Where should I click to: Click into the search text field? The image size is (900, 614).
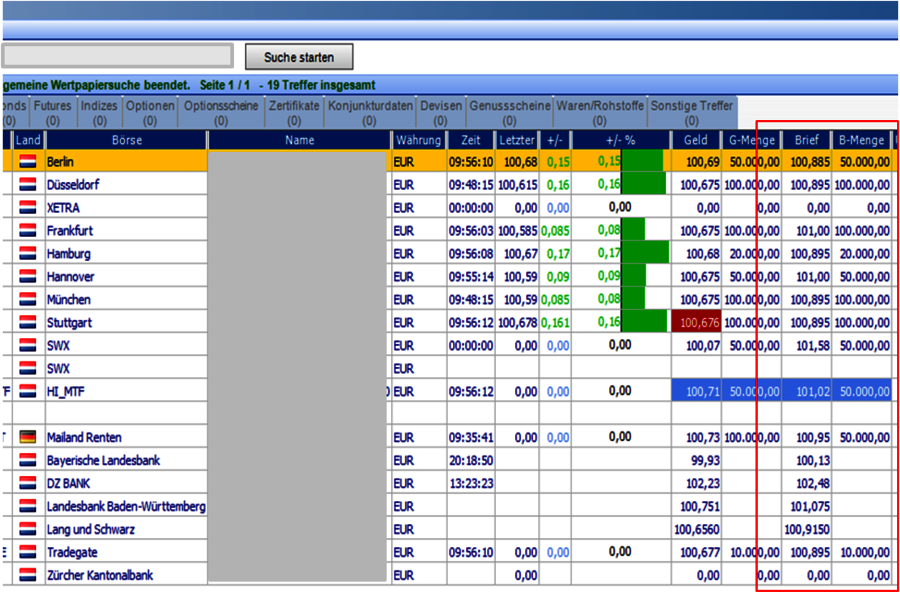pyautogui.click(x=116, y=56)
